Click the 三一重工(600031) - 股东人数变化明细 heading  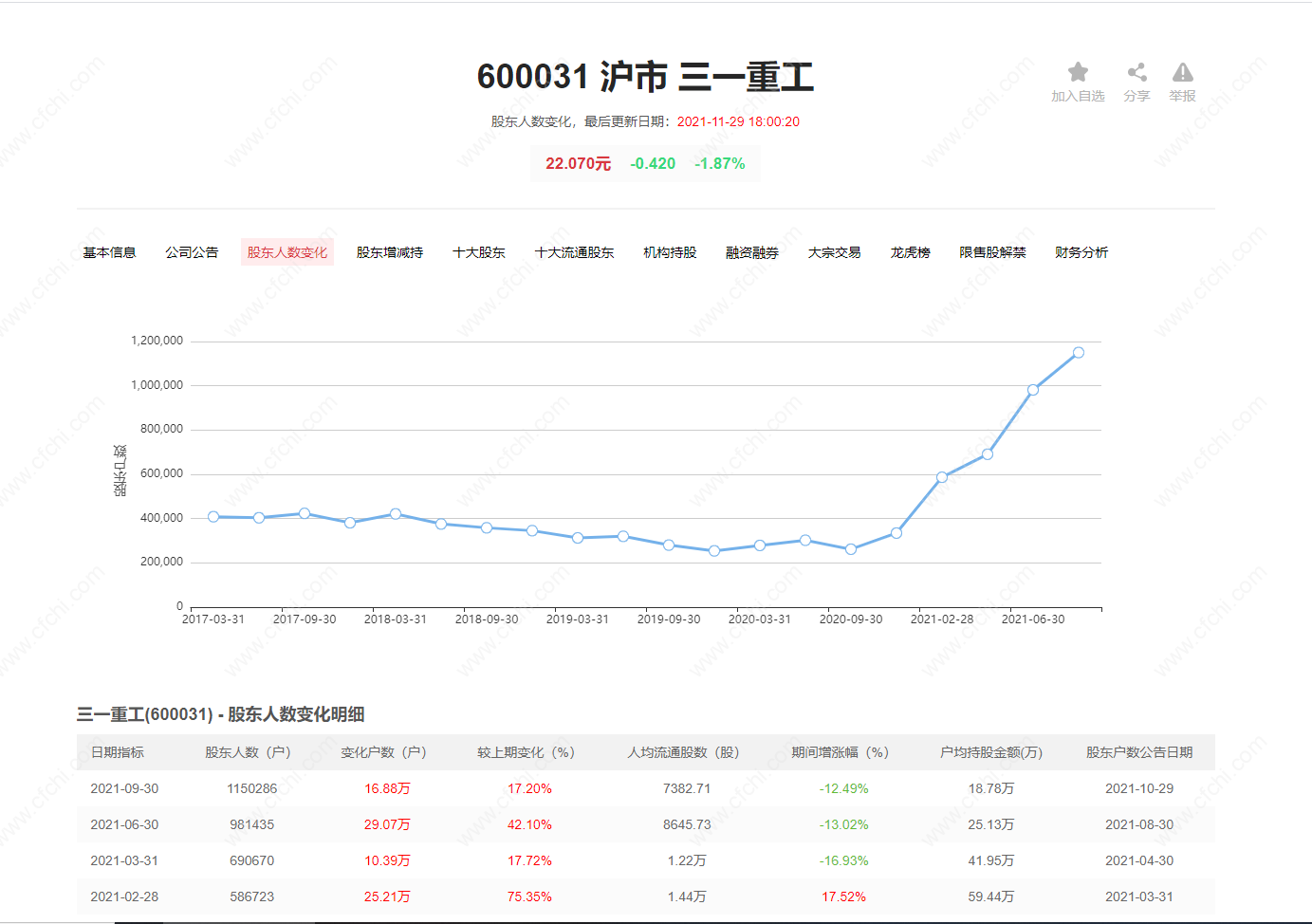tap(221, 714)
